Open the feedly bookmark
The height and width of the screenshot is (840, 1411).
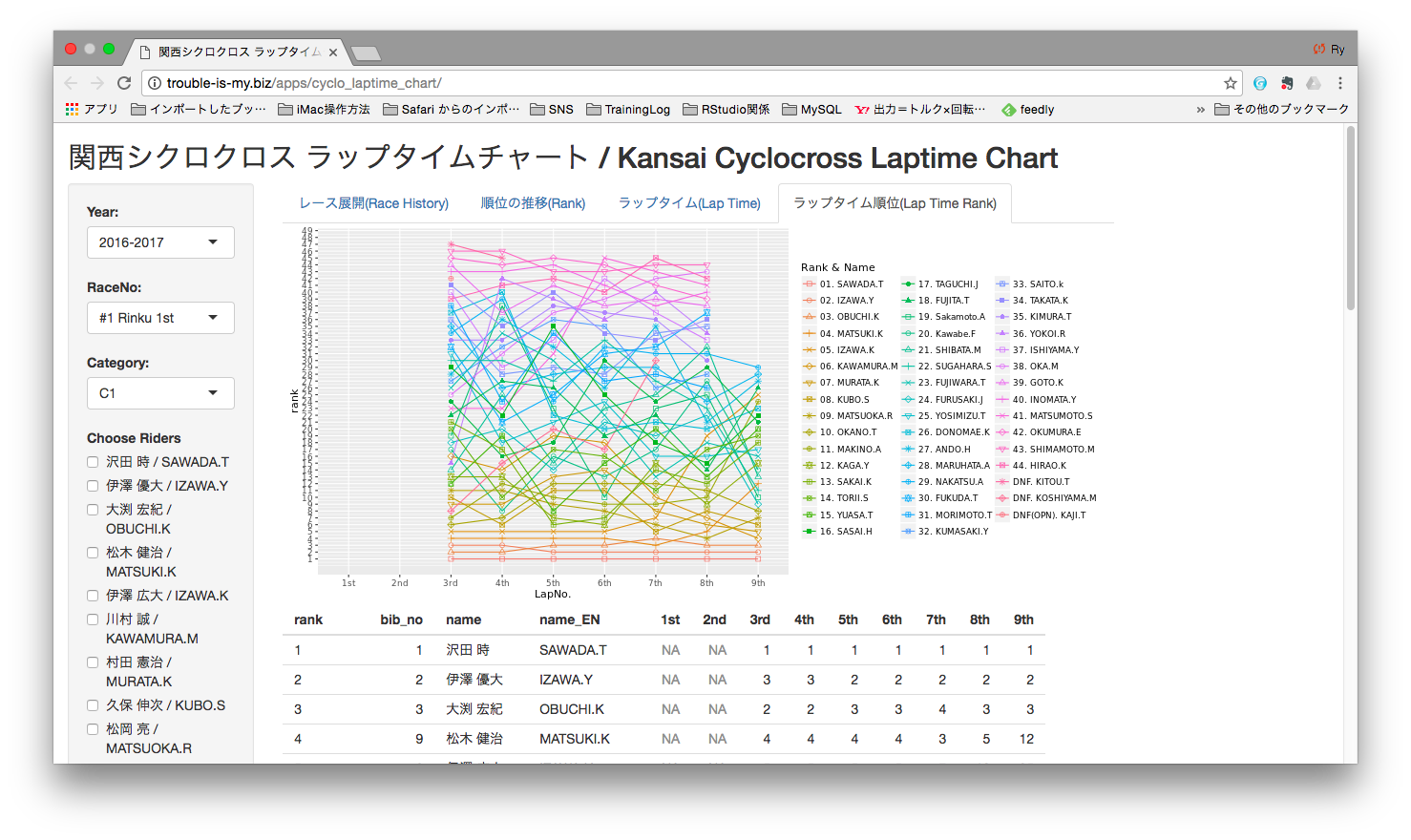coord(1027,109)
